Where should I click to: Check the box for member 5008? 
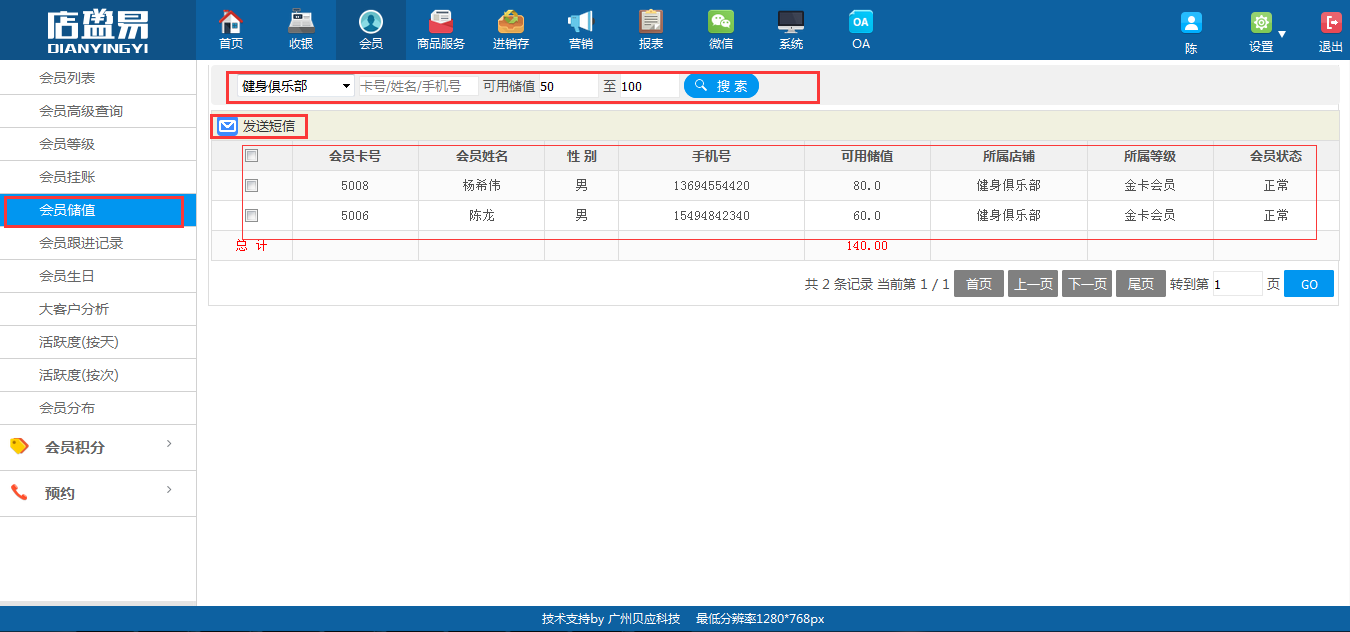click(x=252, y=186)
